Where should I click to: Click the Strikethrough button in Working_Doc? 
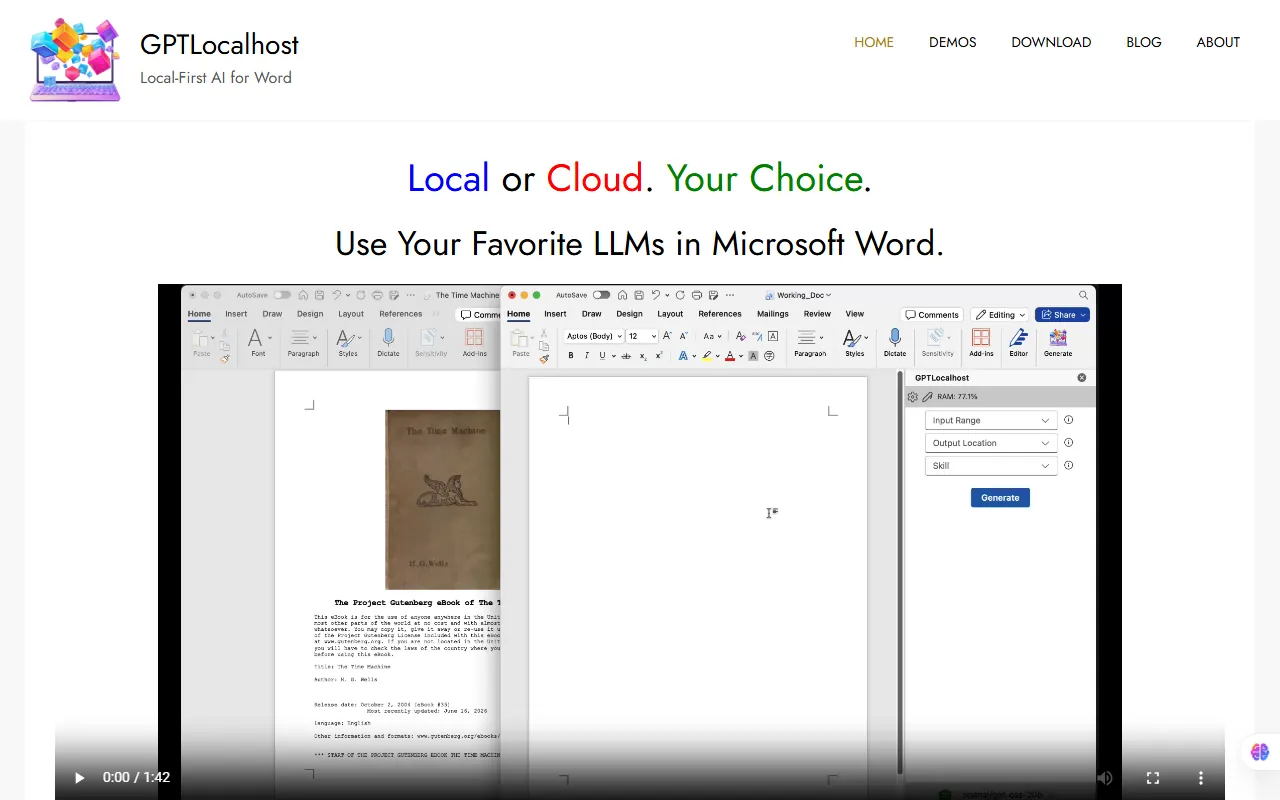point(626,356)
